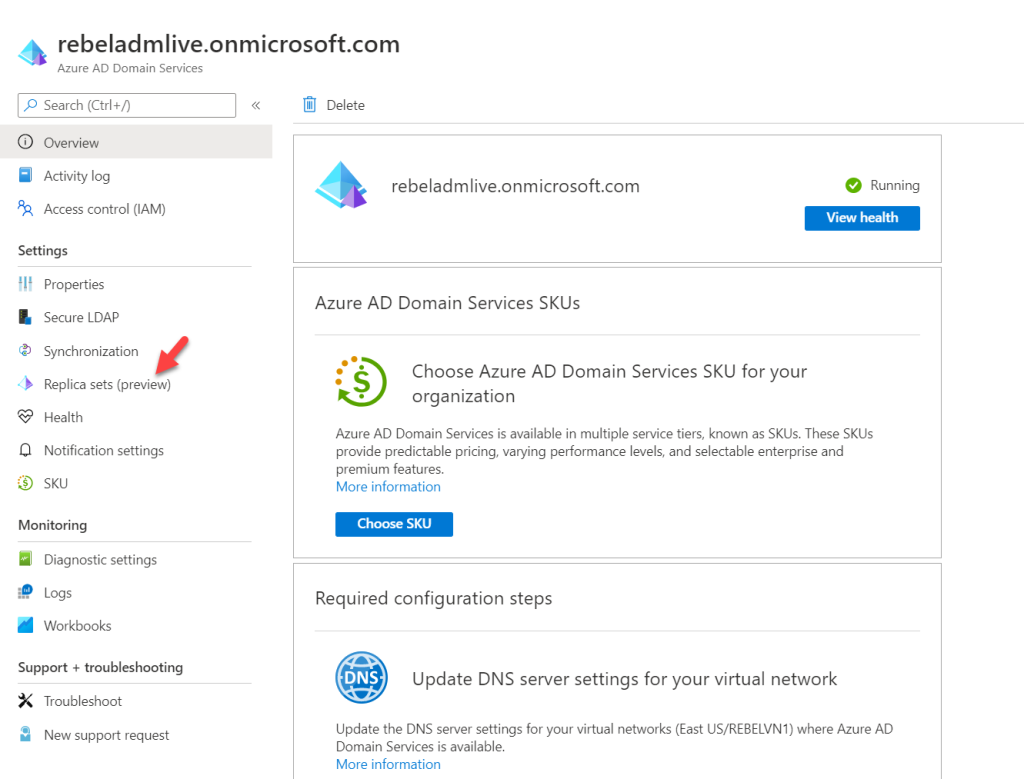Click the Access control (IAM) people icon
Viewport: 1024px width, 779px height.
(25, 208)
